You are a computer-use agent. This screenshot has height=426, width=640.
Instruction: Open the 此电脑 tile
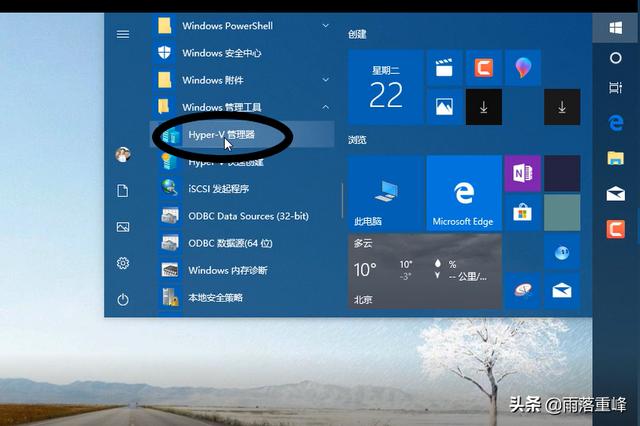click(x=386, y=192)
